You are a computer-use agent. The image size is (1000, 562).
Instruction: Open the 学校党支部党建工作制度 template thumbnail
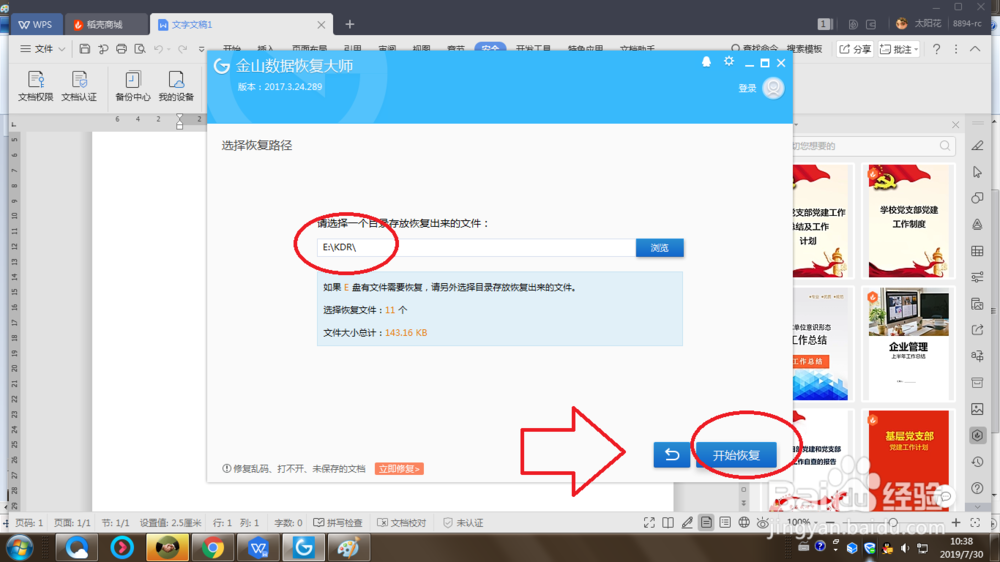[908, 221]
